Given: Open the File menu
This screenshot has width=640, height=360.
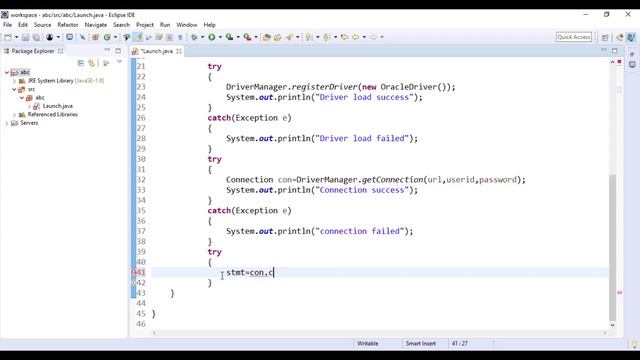Looking at the screenshot, I should click(7, 25).
